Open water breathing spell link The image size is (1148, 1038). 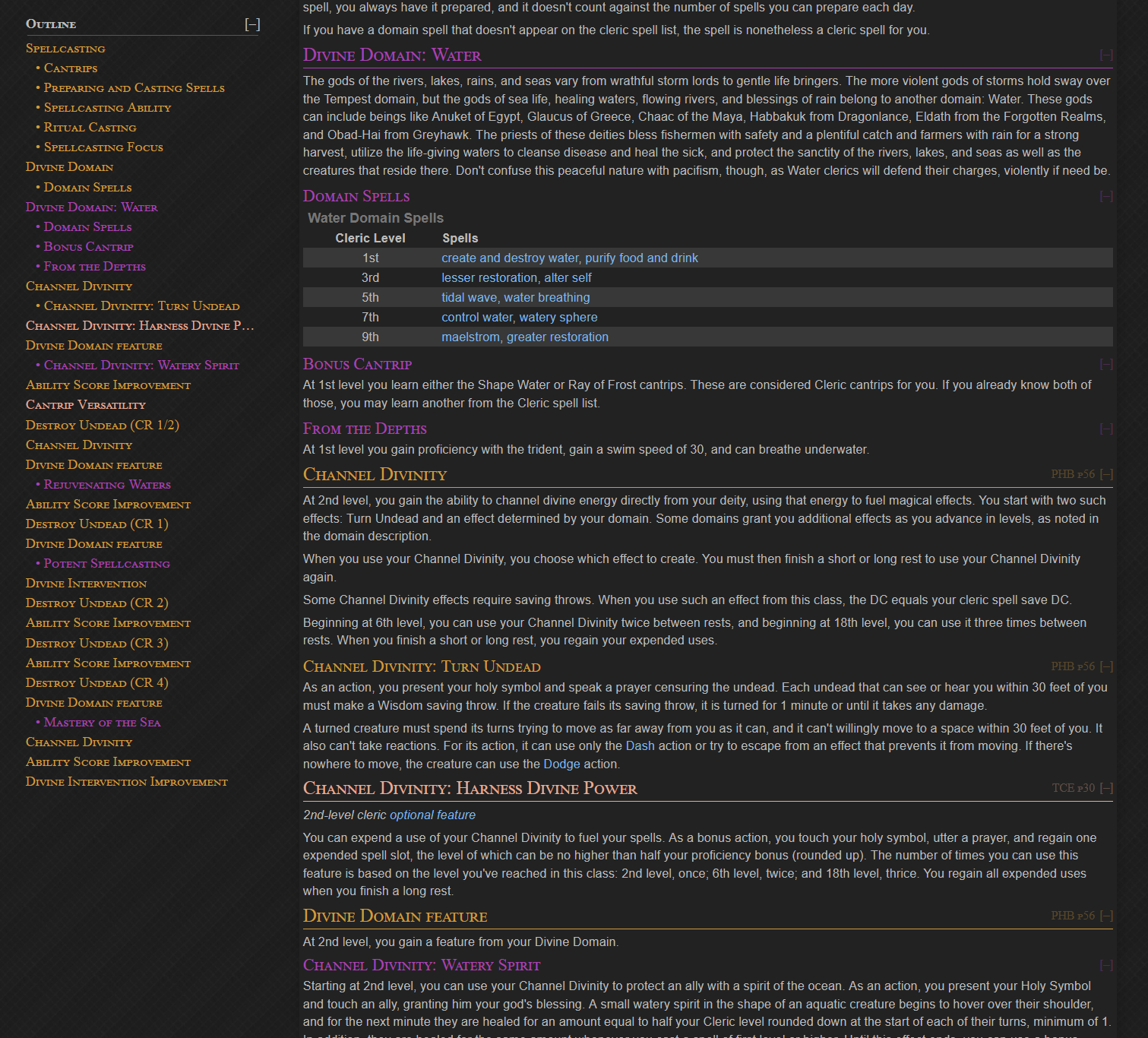click(546, 297)
